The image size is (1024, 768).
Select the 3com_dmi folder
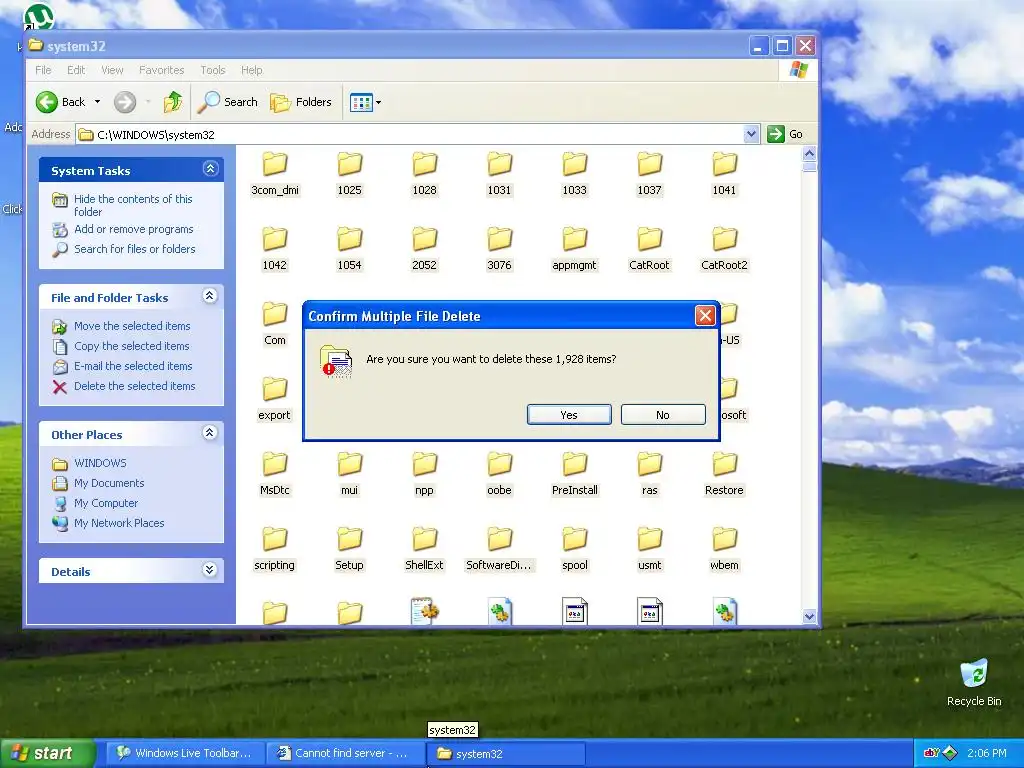tap(275, 174)
